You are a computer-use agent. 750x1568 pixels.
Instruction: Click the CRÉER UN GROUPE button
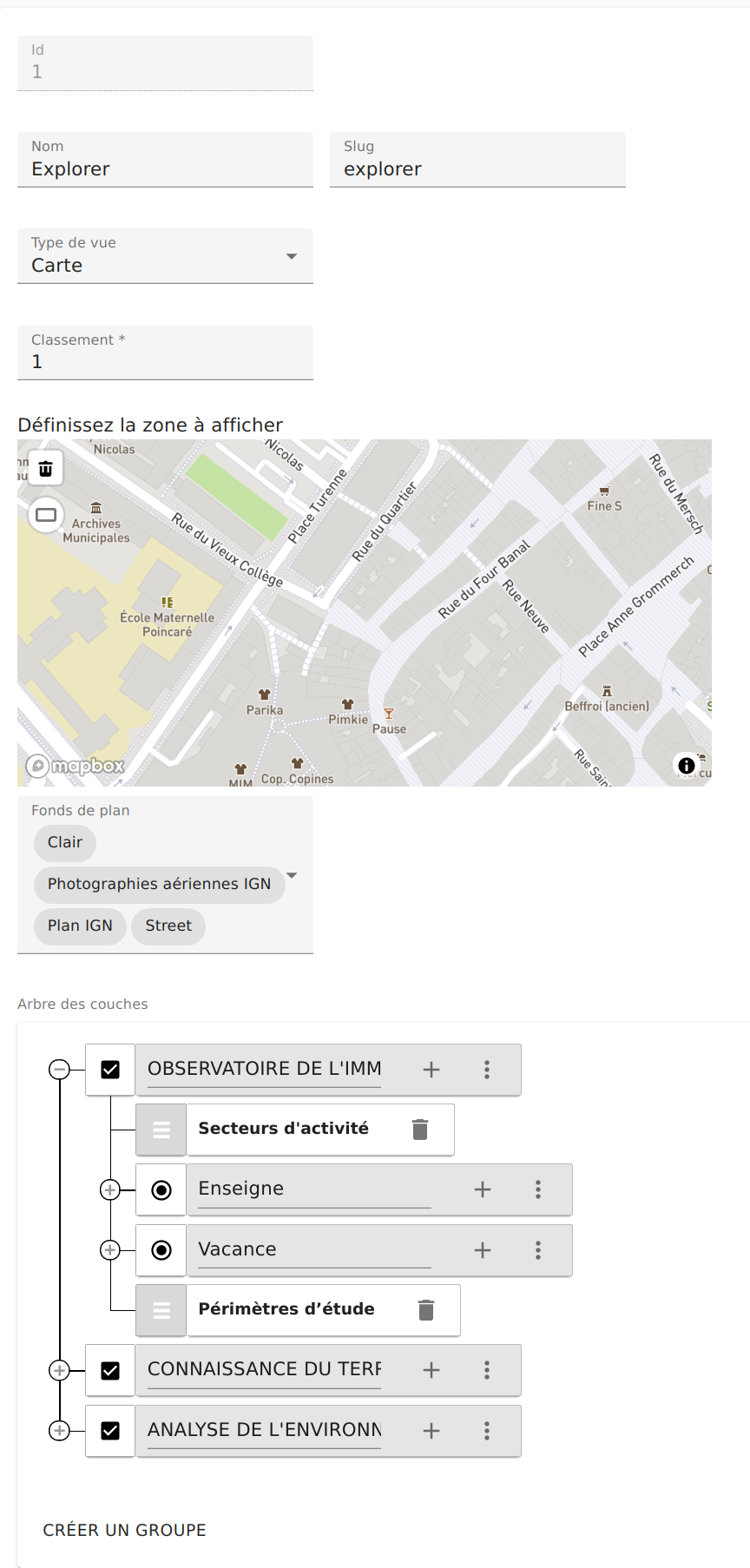(125, 1530)
